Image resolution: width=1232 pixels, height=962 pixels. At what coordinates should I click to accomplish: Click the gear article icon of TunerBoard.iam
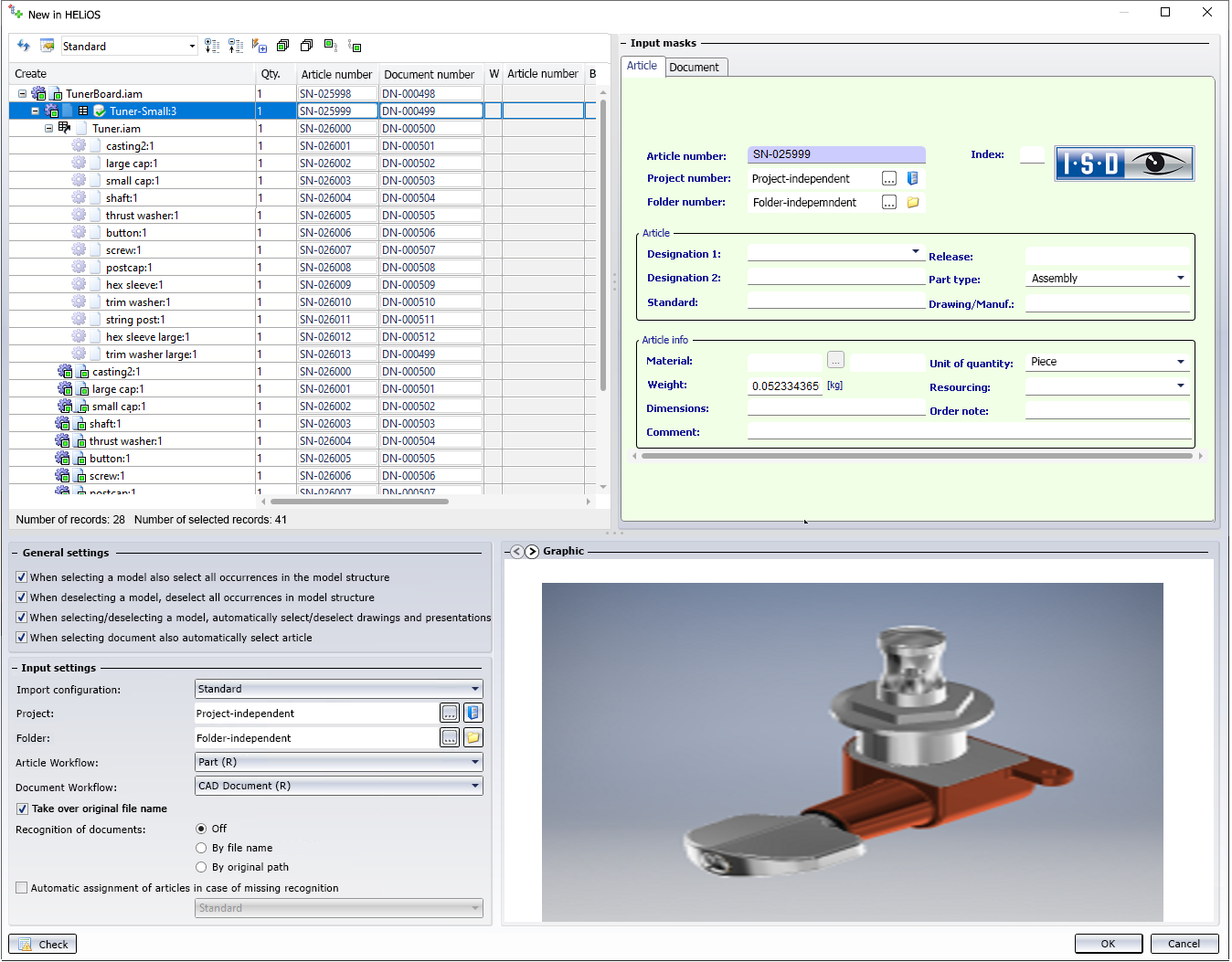[x=38, y=93]
